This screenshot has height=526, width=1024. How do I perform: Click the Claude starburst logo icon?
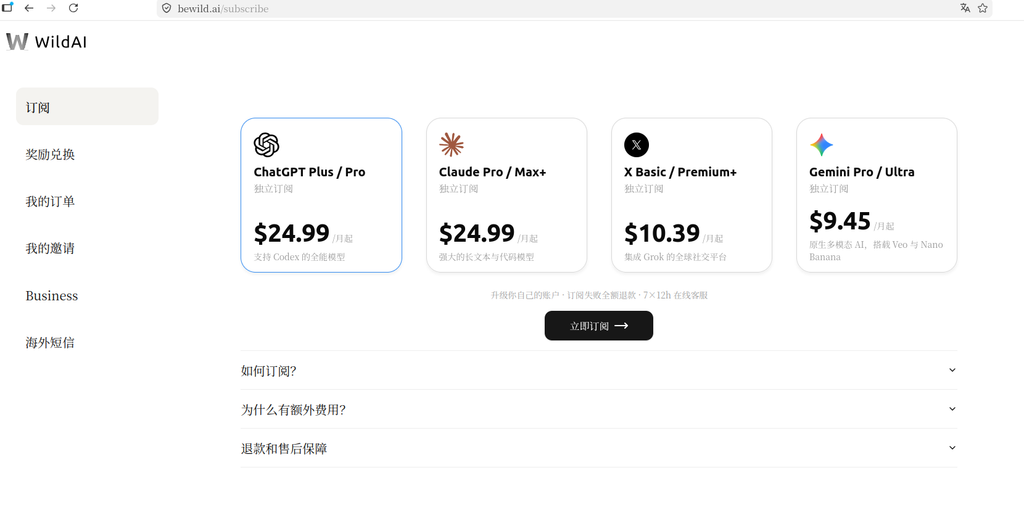point(451,145)
